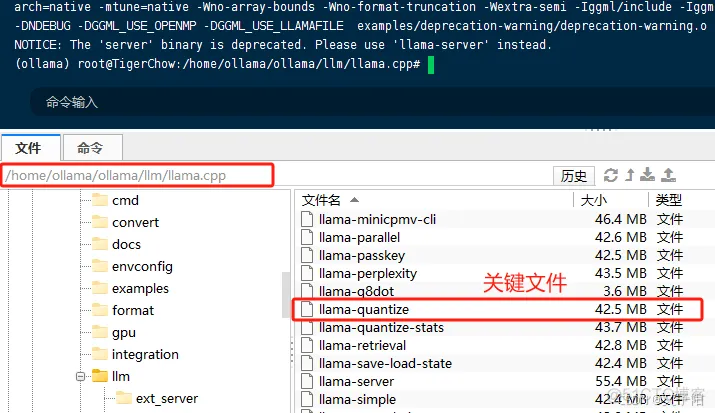Collapse the llm folder tree node

[80, 377]
